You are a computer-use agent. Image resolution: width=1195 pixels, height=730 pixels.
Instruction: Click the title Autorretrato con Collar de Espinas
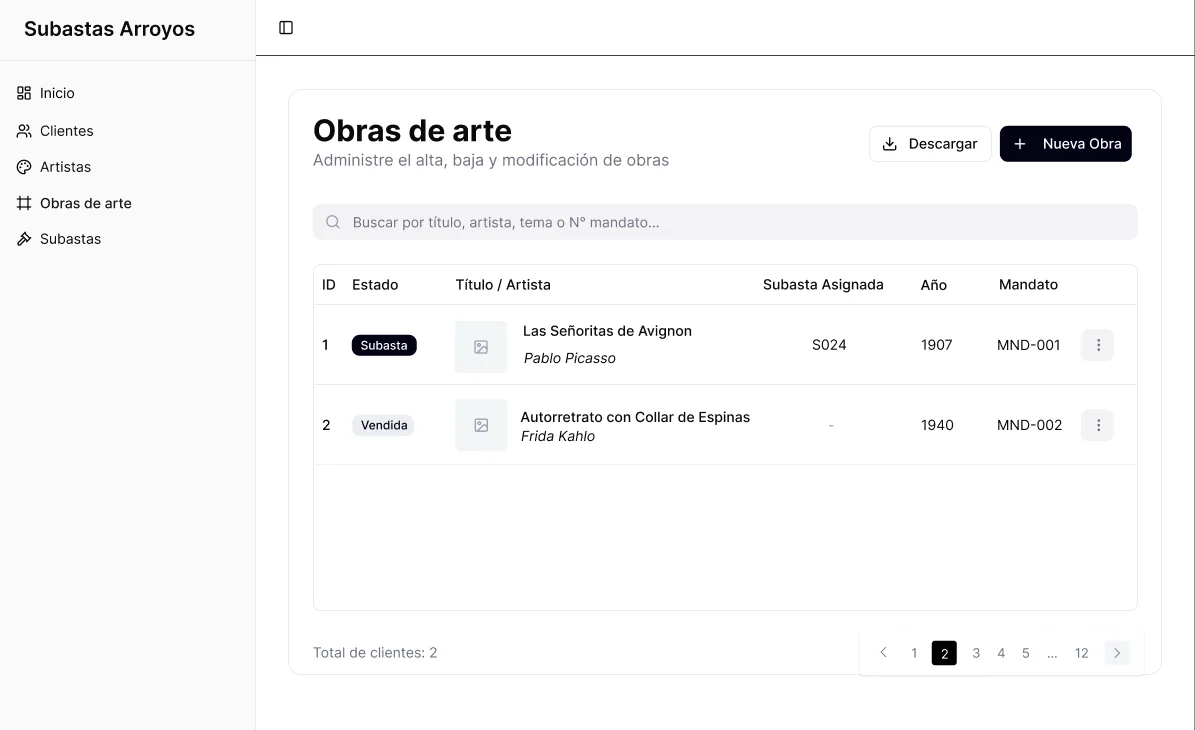pos(635,417)
